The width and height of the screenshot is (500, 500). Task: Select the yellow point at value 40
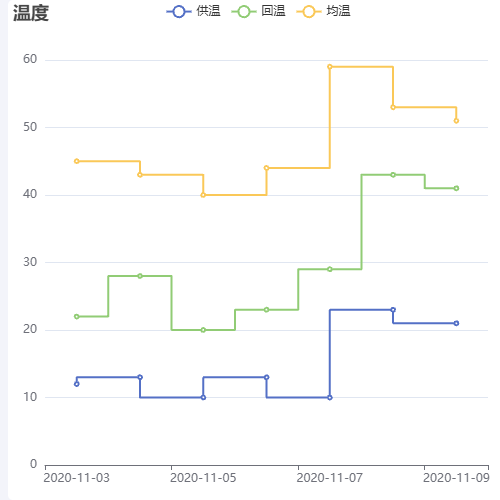(x=203, y=195)
